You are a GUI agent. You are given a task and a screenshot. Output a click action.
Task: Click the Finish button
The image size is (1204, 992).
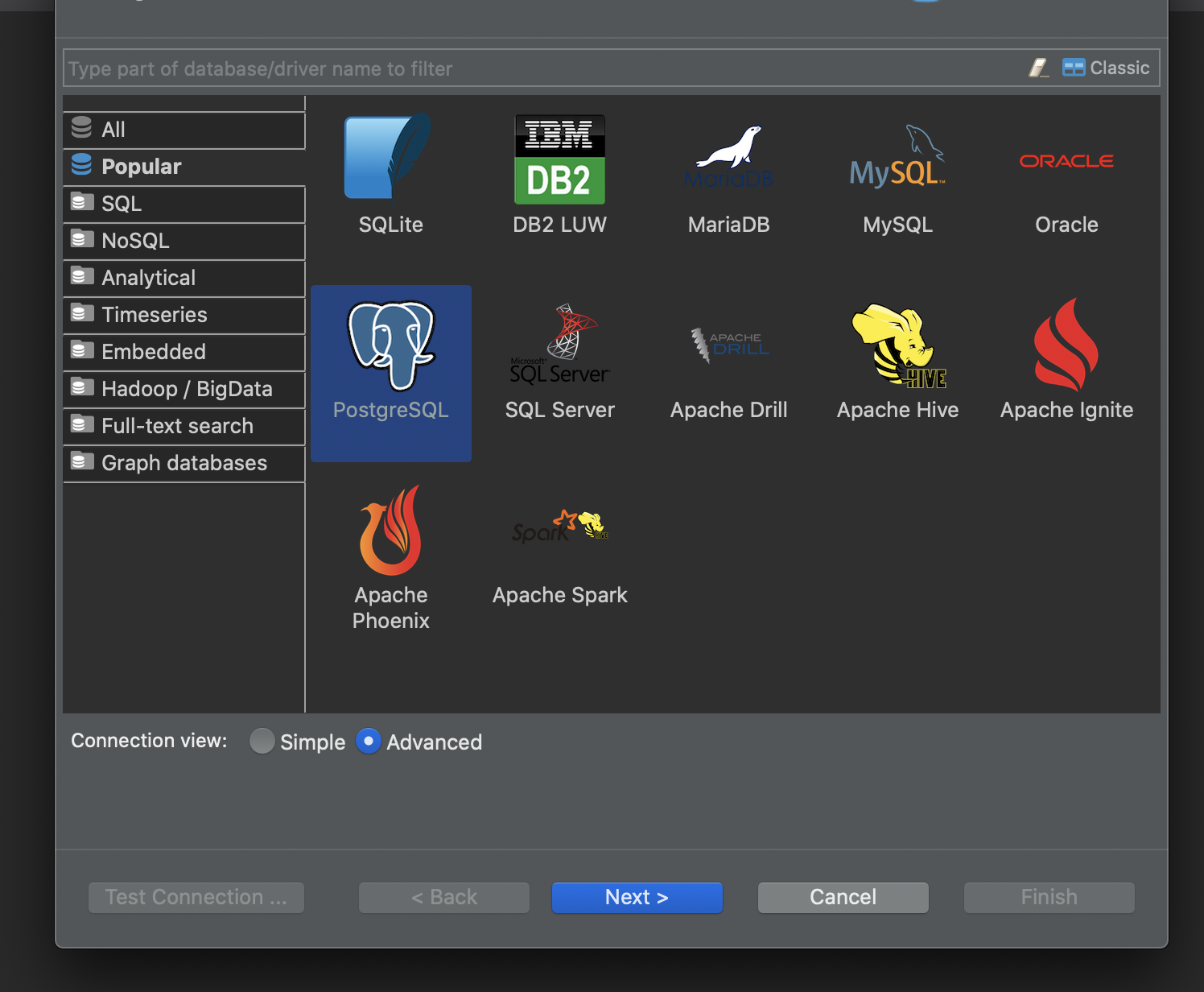tap(1049, 897)
